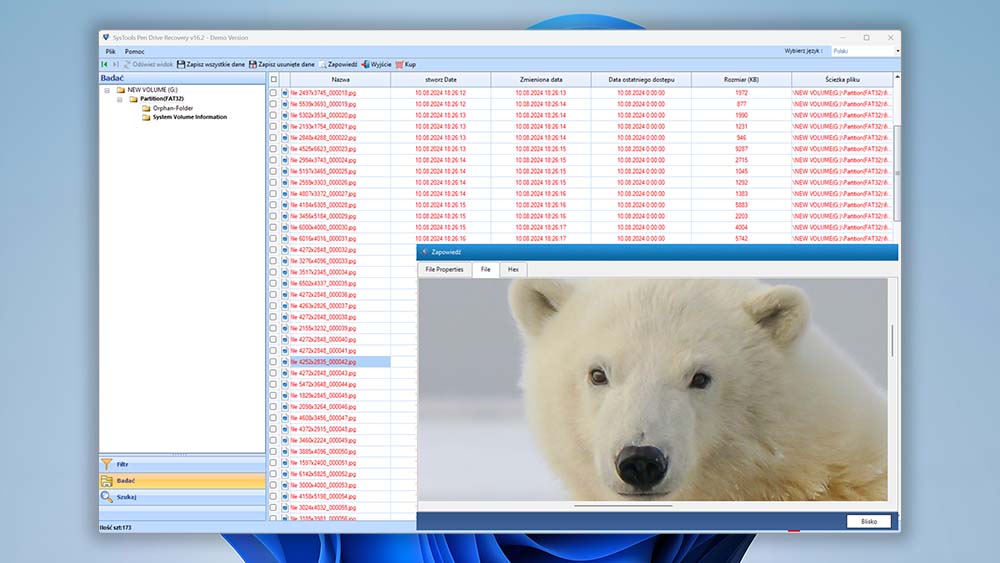Viewport: 1000px width, 563px height.
Task: Click file icon of 5472x3648_000044.jpg
Action: click(x=285, y=384)
